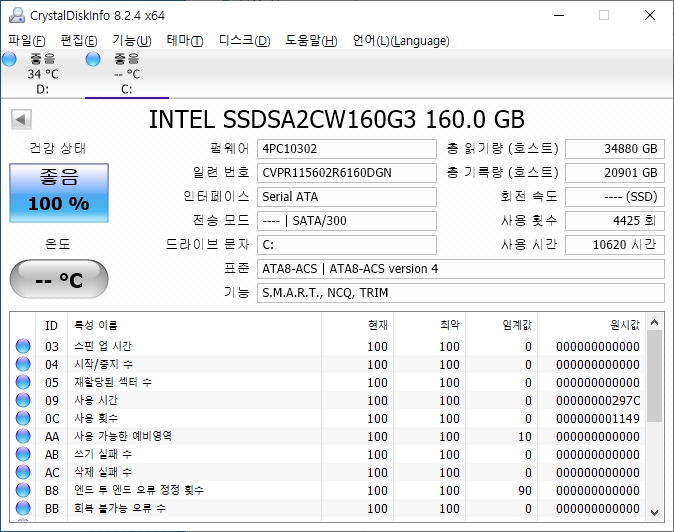
Task: Click the 현재 column header
Action: pos(357,325)
